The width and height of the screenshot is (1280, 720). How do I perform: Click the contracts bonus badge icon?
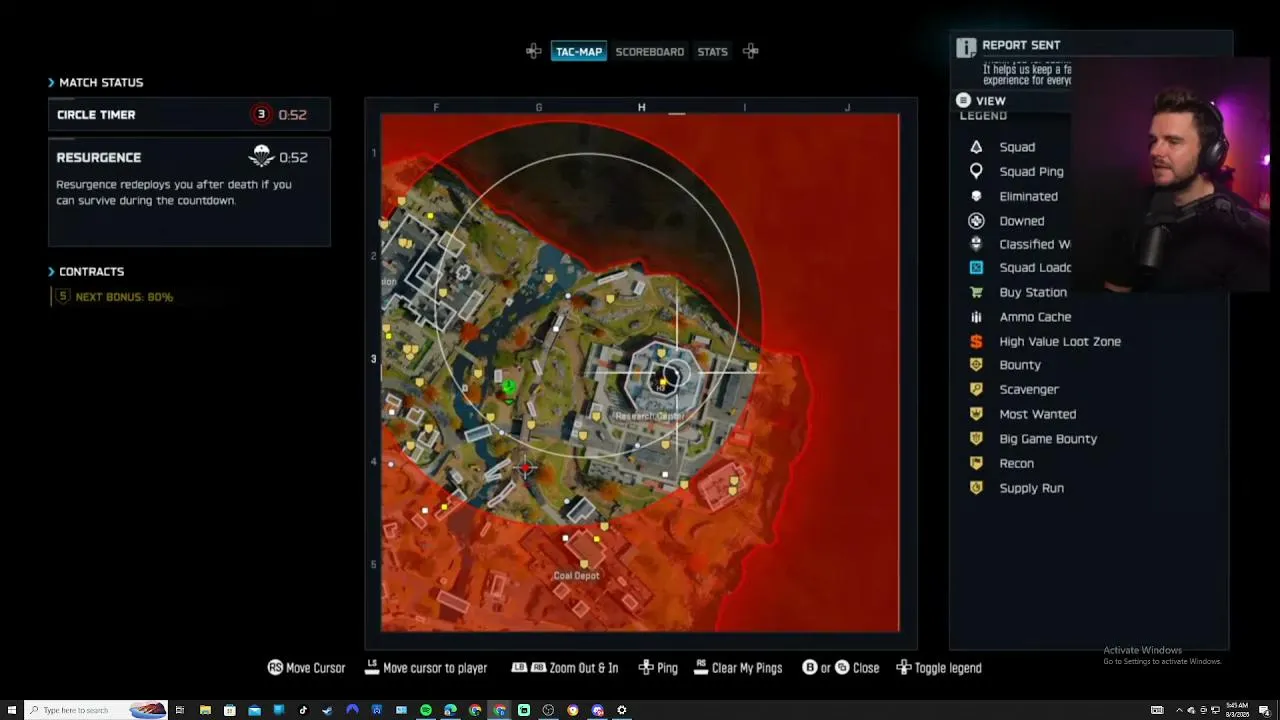(x=63, y=296)
